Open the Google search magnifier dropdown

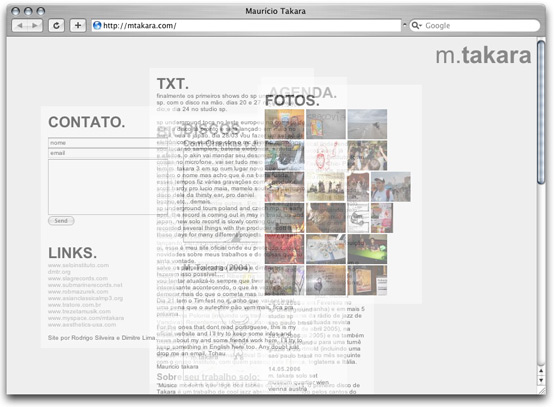(x=417, y=25)
